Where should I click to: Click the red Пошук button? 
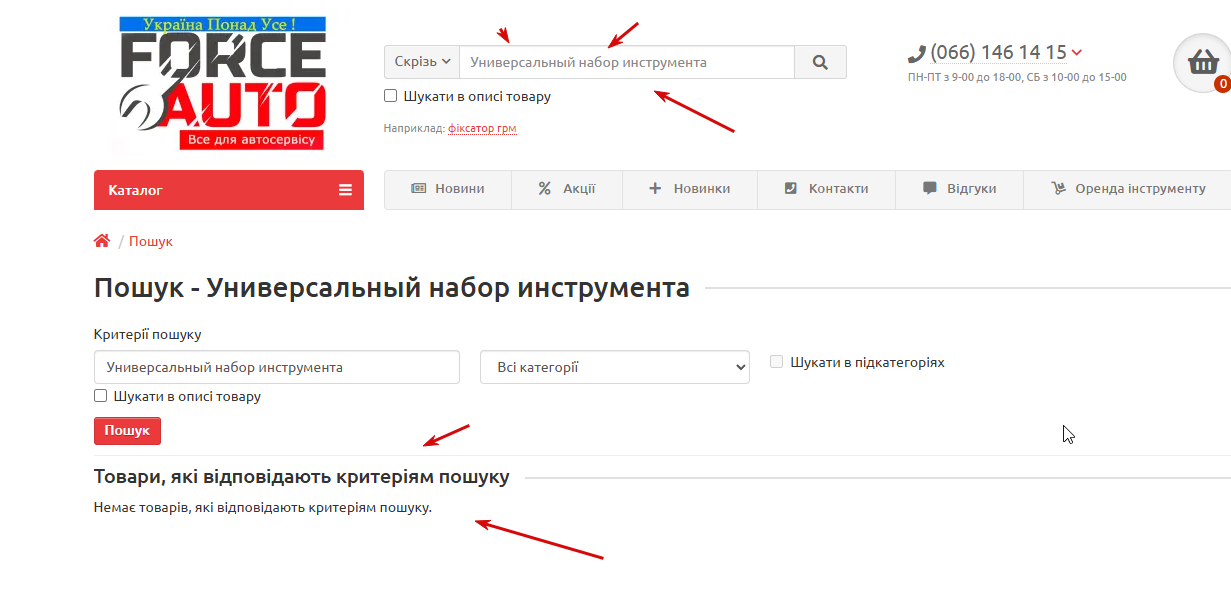tap(127, 431)
